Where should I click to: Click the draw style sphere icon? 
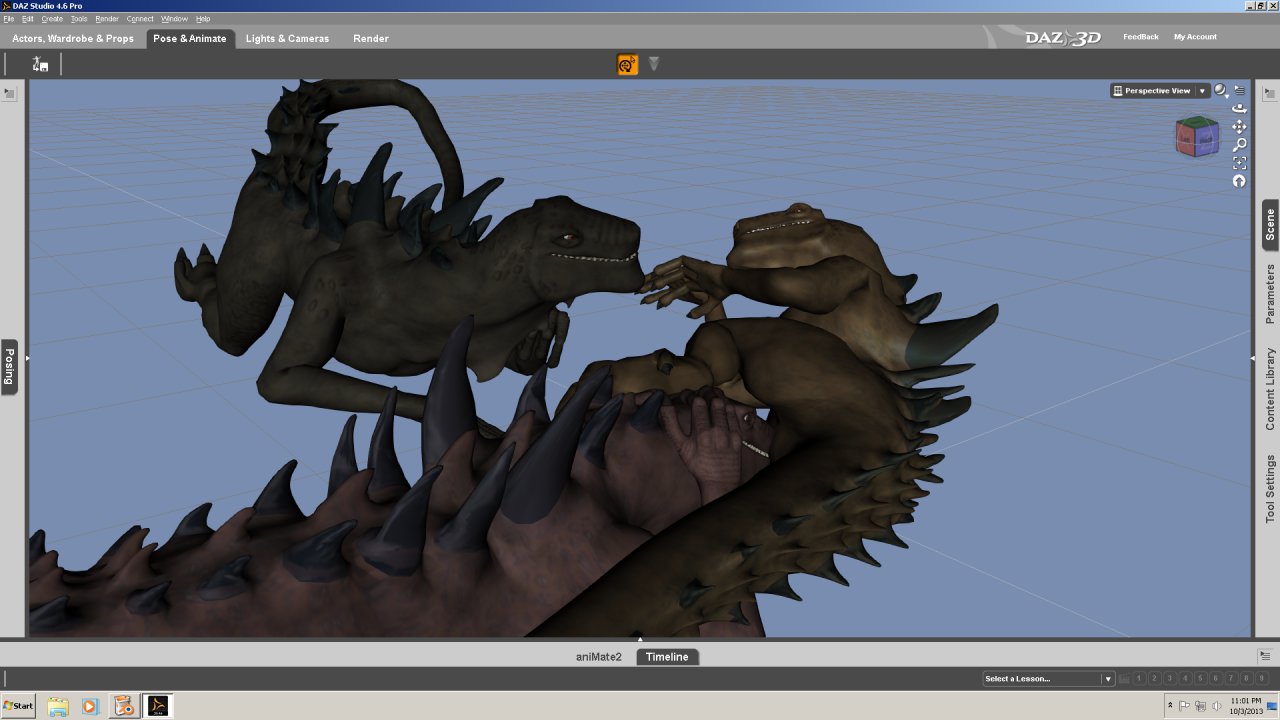[1221, 91]
